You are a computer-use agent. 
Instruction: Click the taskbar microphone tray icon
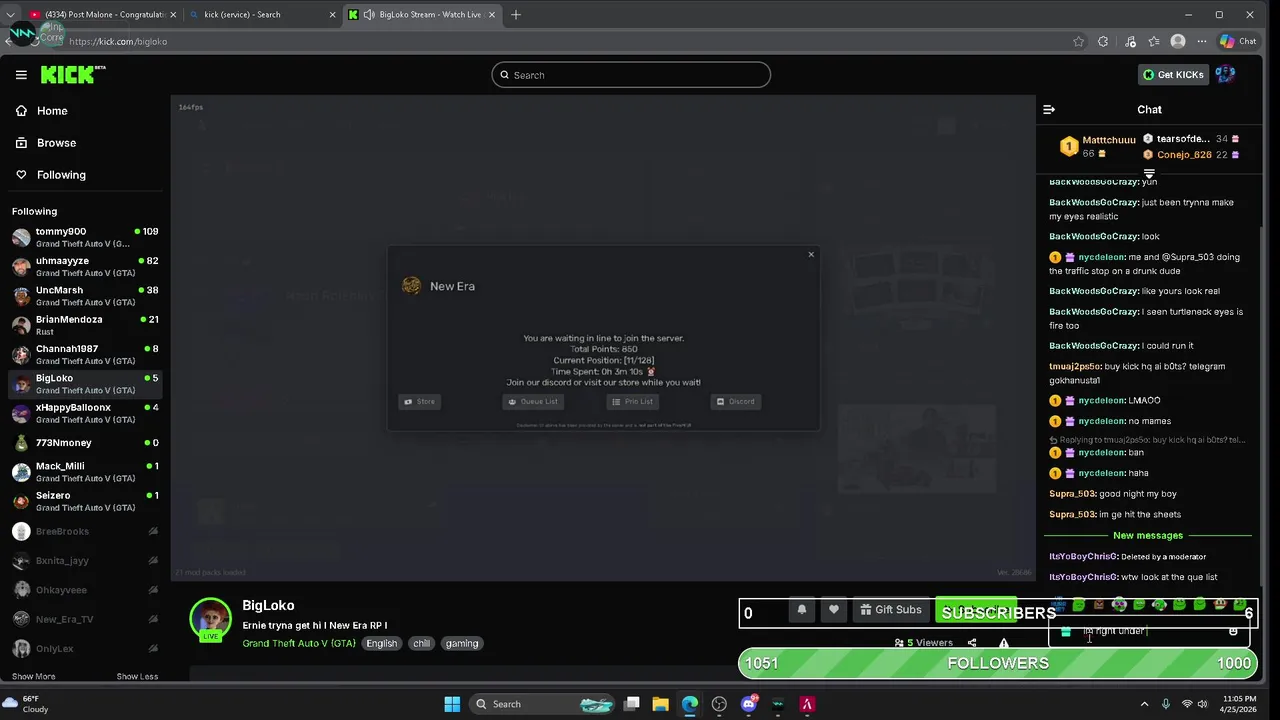tap(1167, 704)
